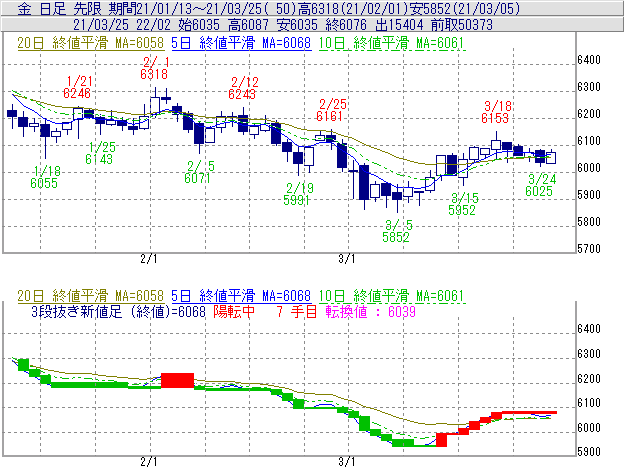Click the 2/1 date on lower chart axis
This screenshot has width=624, height=473.
149,462
